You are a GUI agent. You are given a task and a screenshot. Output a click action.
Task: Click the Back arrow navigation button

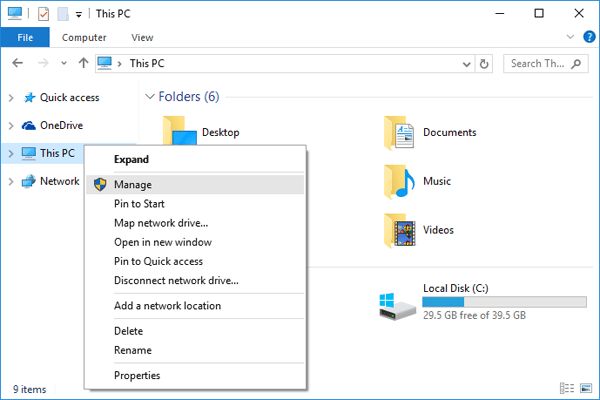coord(17,63)
